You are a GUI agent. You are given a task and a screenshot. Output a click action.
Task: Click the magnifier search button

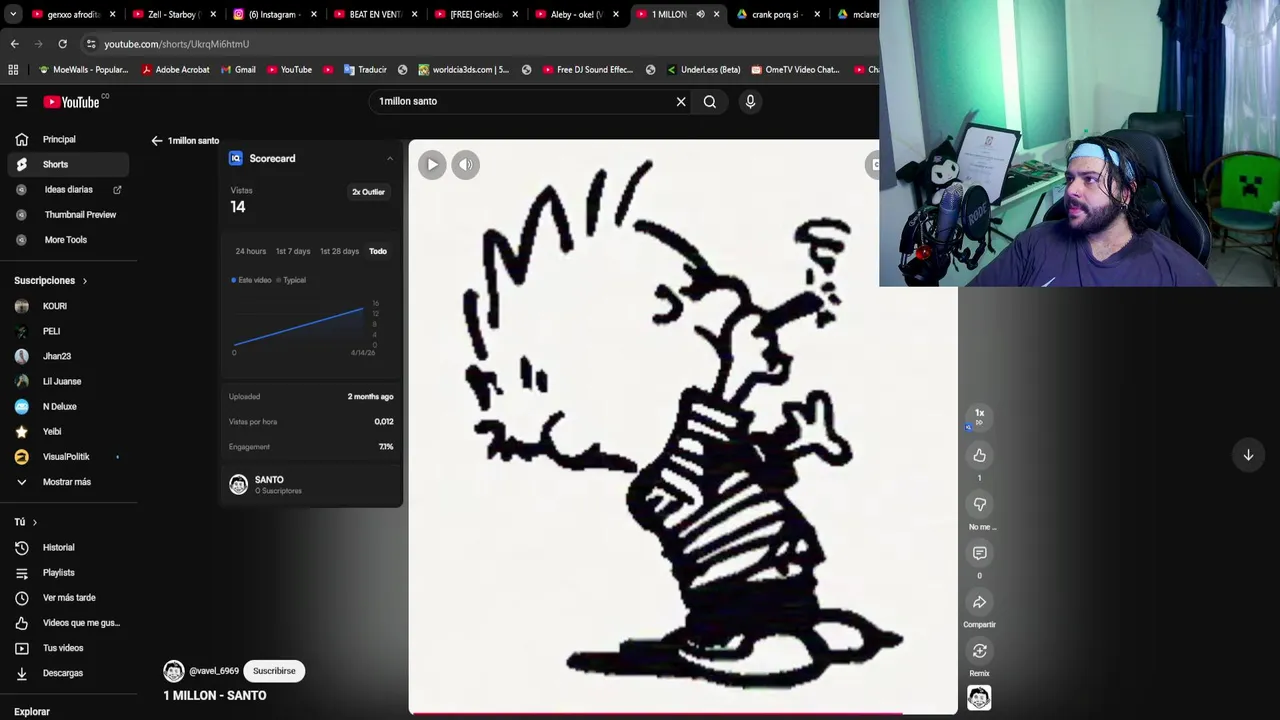710,101
